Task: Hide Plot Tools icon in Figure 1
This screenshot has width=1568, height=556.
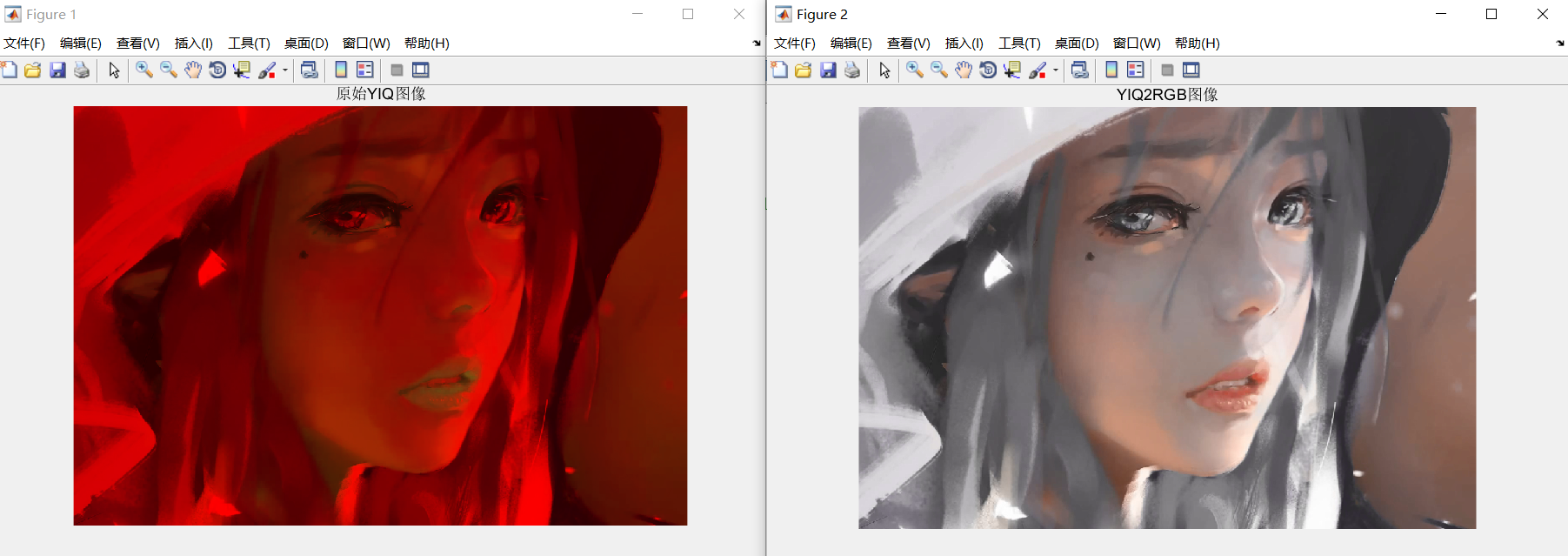Action: (397, 70)
